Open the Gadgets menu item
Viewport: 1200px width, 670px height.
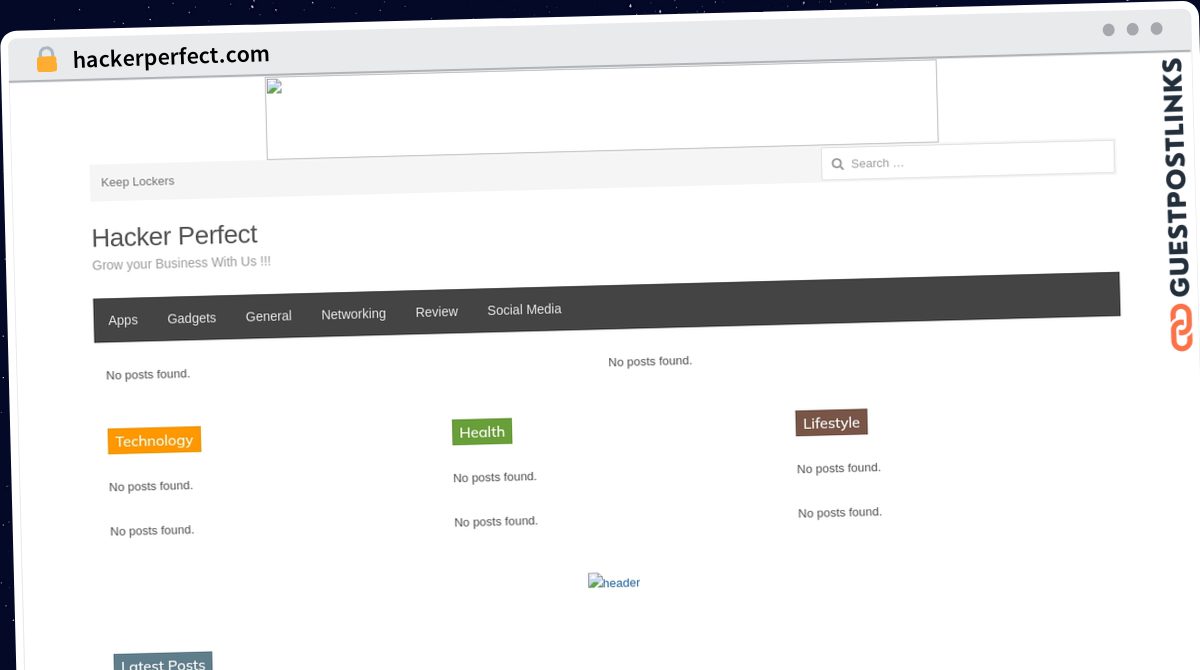[191, 318]
